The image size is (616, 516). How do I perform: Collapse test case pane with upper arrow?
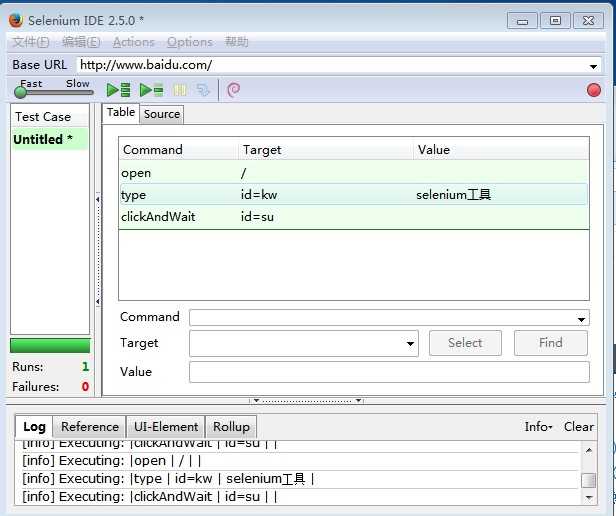point(97,200)
